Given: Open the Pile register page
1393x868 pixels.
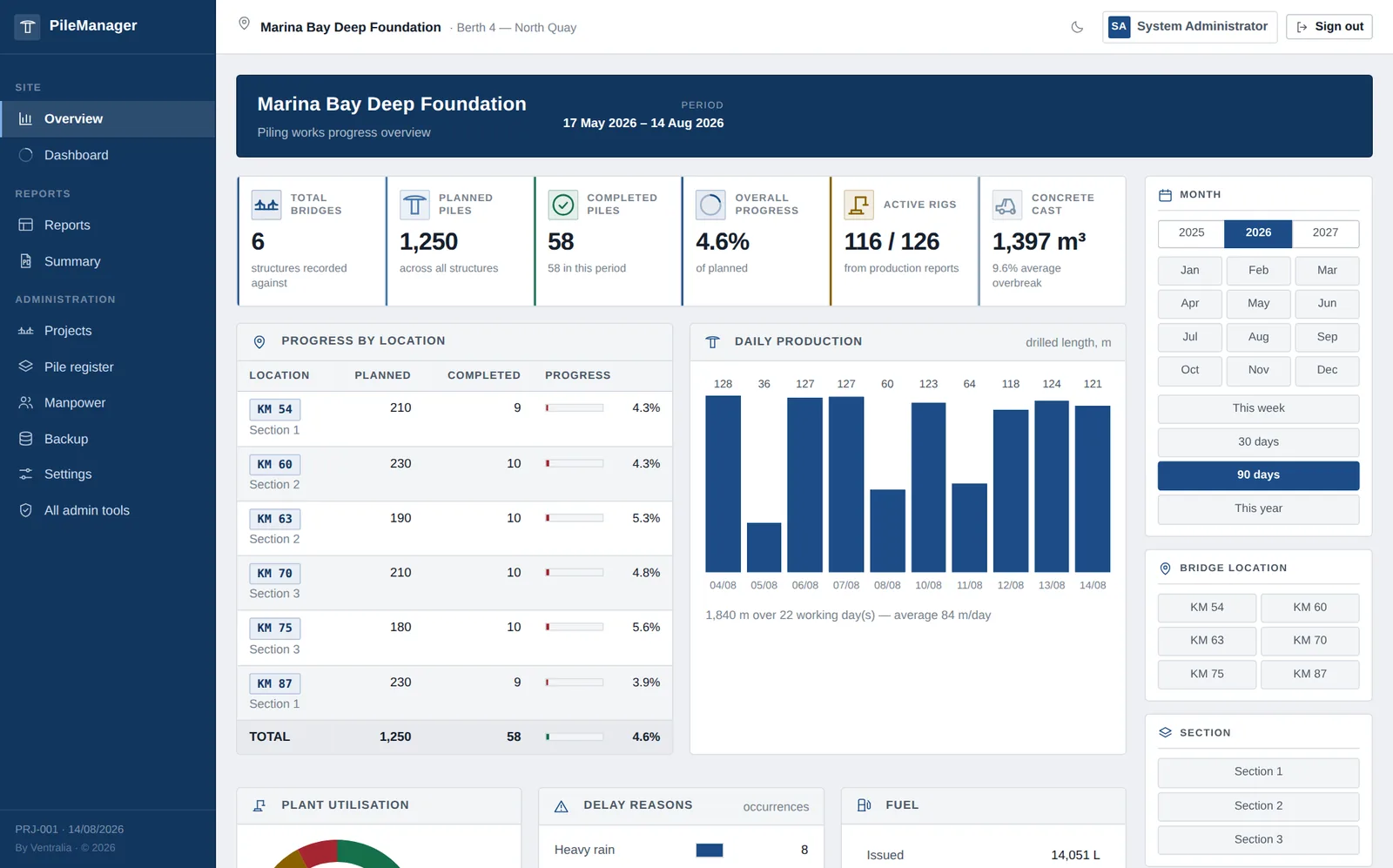Looking at the screenshot, I should click(x=108, y=367).
